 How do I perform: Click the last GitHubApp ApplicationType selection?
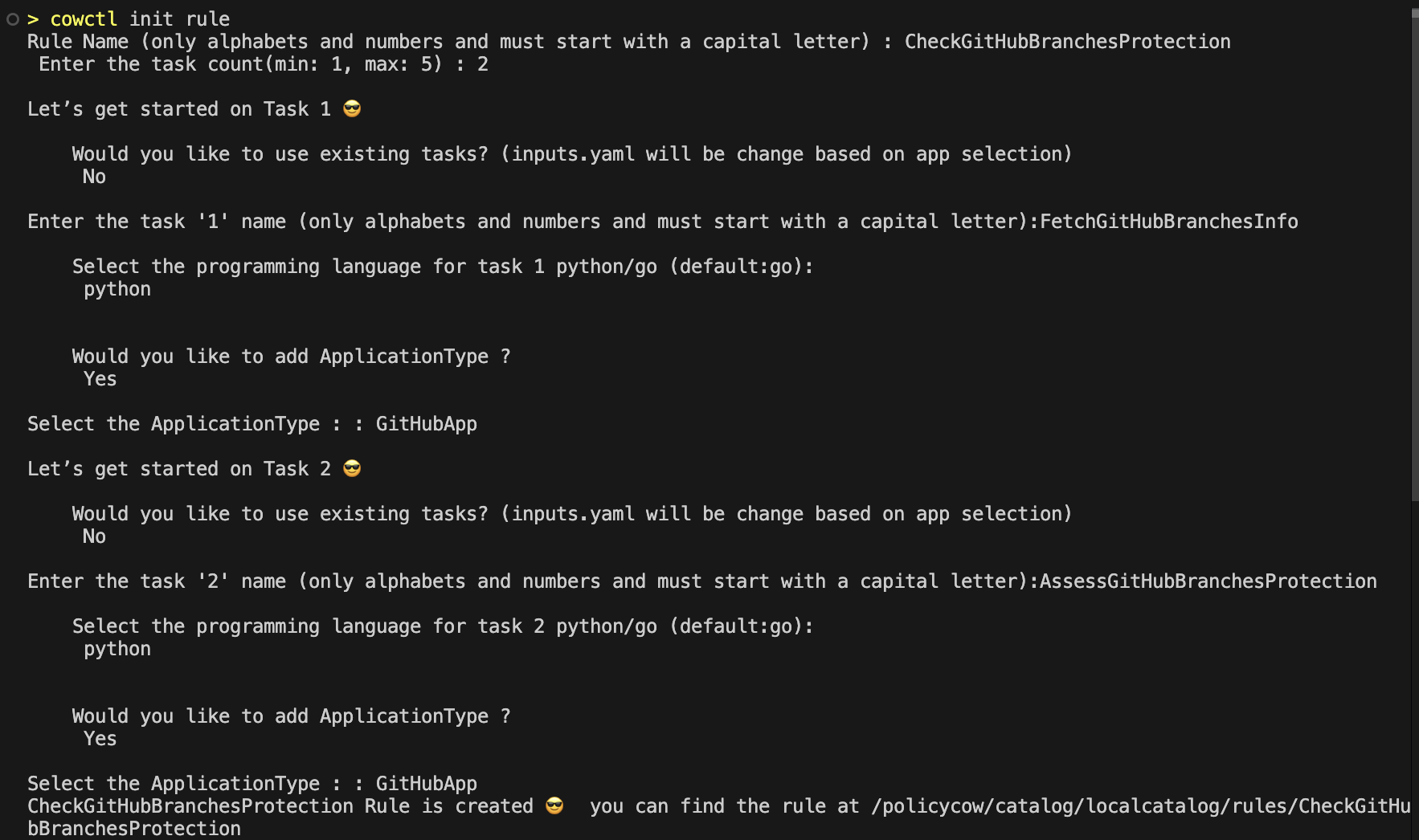426,784
